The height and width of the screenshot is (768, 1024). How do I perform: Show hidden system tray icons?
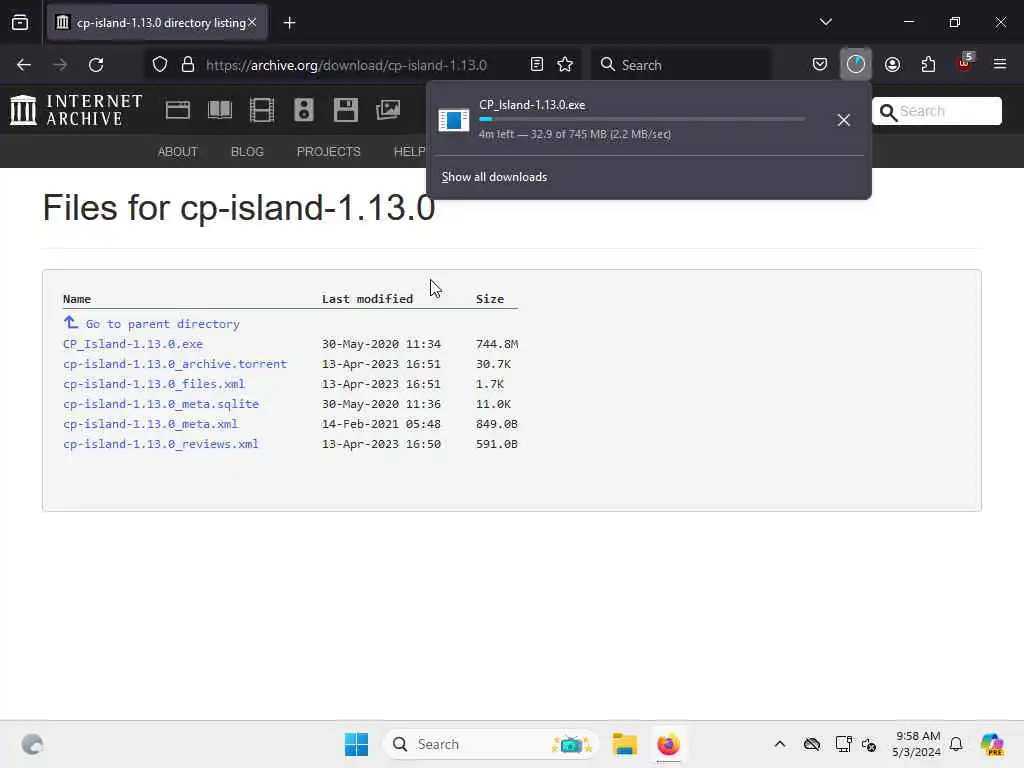[780, 744]
